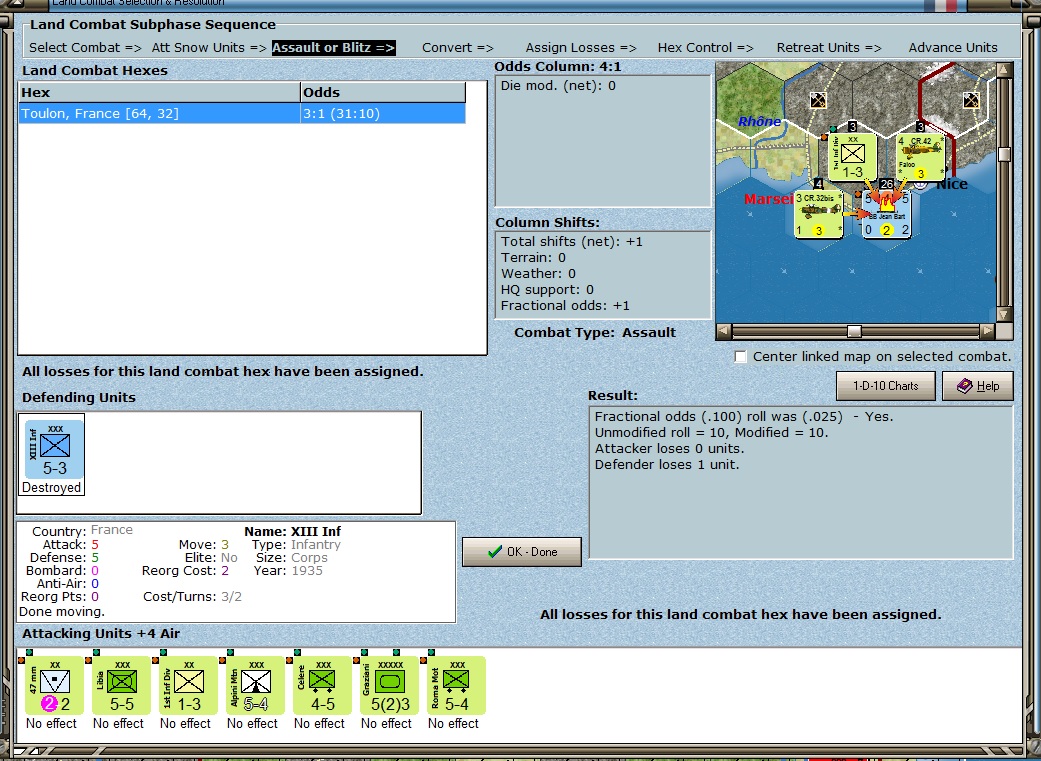Click the left mountain mine resource icon on the map
Screen dimensions: 1041x761
click(x=818, y=100)
